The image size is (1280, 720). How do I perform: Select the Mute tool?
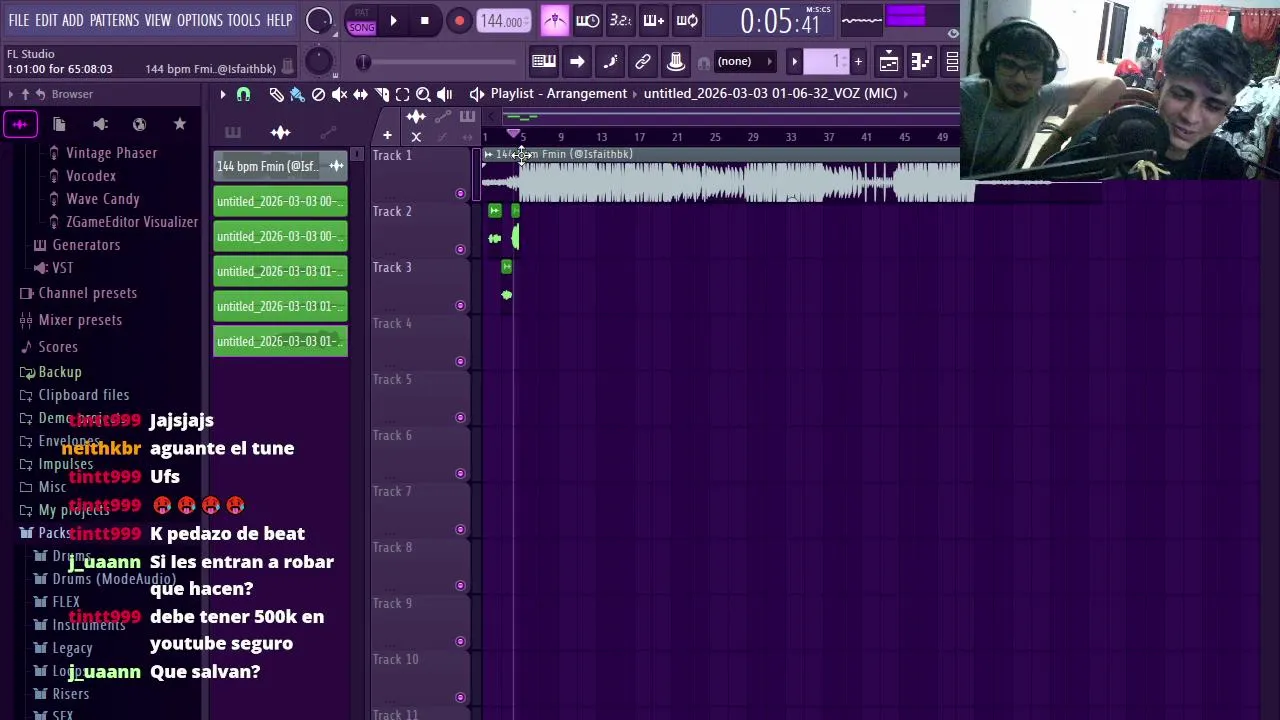pyautogui.click(x=339, y=94)
